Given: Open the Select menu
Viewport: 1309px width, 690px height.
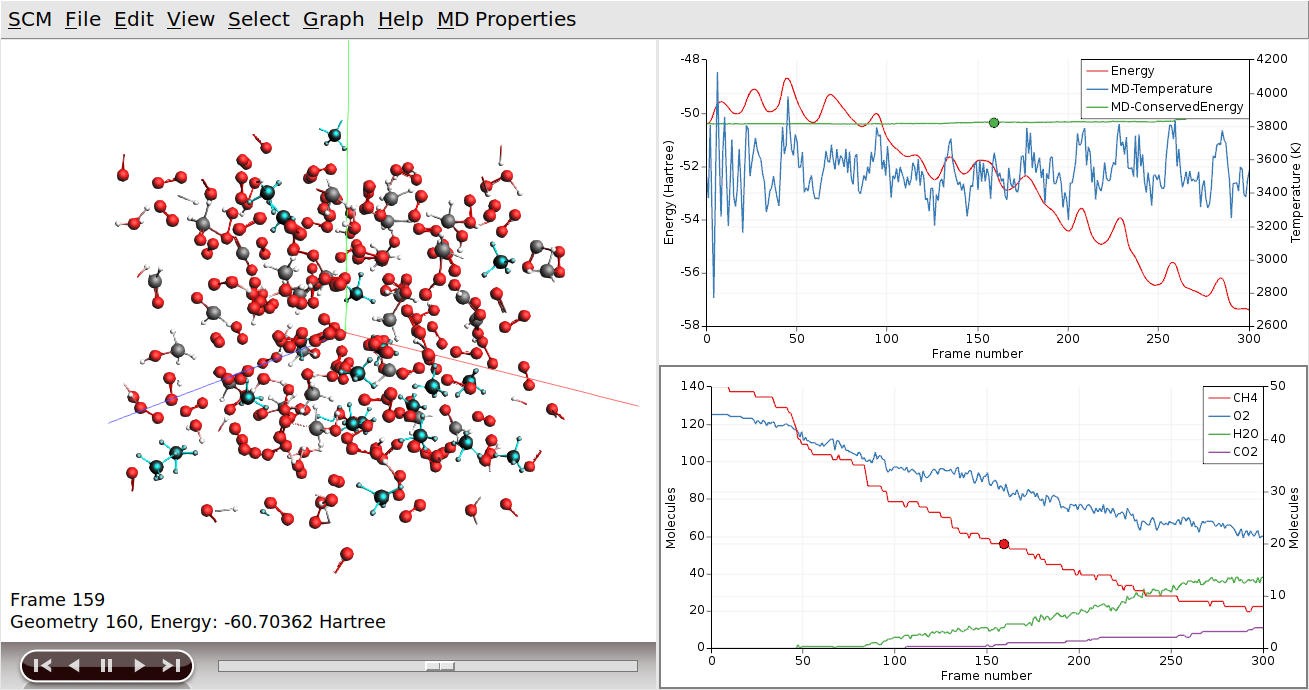Looking at the screenshot, I should click(x=258, y=18).
